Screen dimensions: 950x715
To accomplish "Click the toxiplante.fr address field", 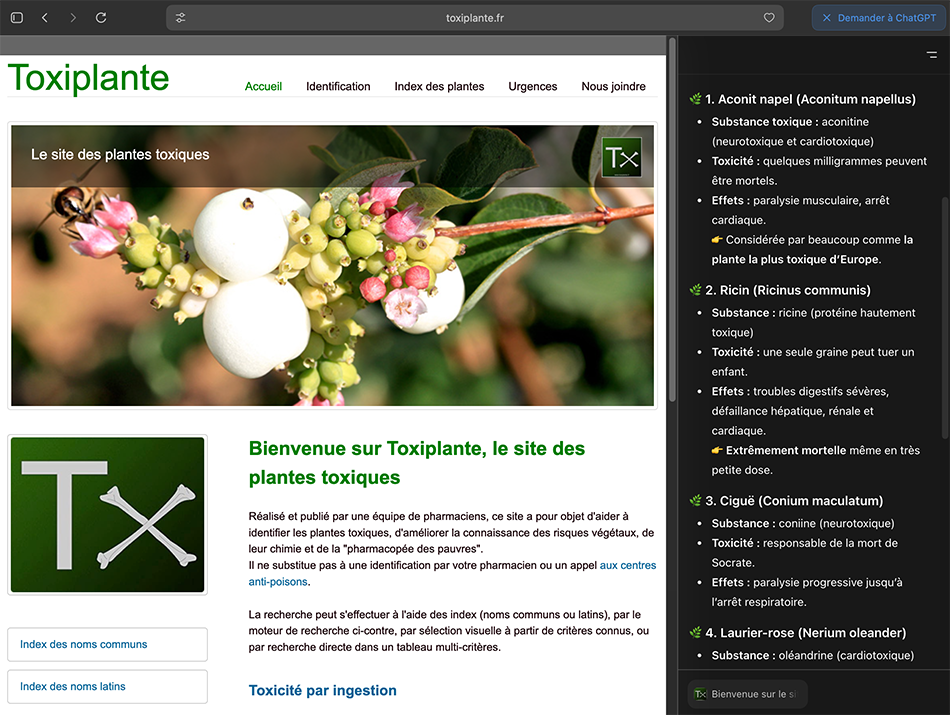I will 475,18.
